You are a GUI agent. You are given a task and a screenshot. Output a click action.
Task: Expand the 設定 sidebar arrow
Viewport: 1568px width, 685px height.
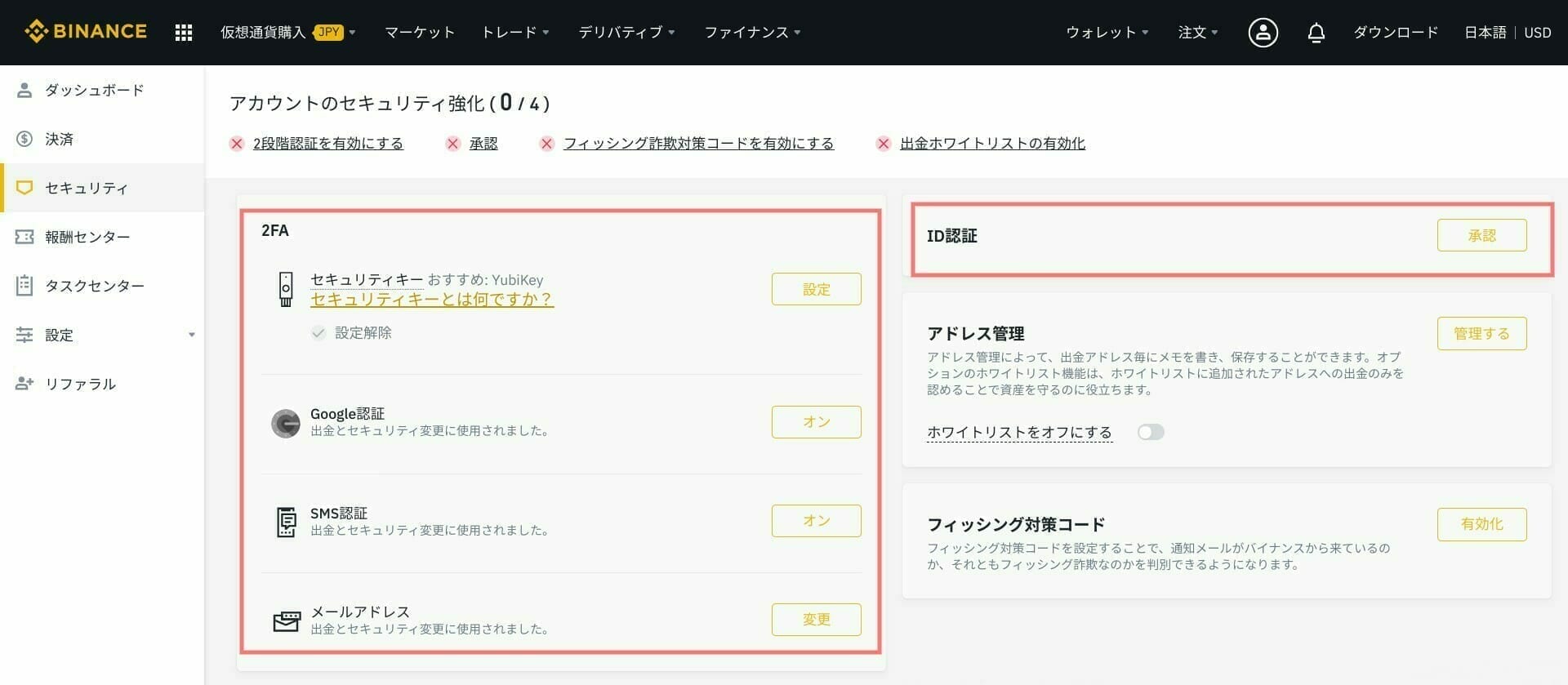pos(192,335)
